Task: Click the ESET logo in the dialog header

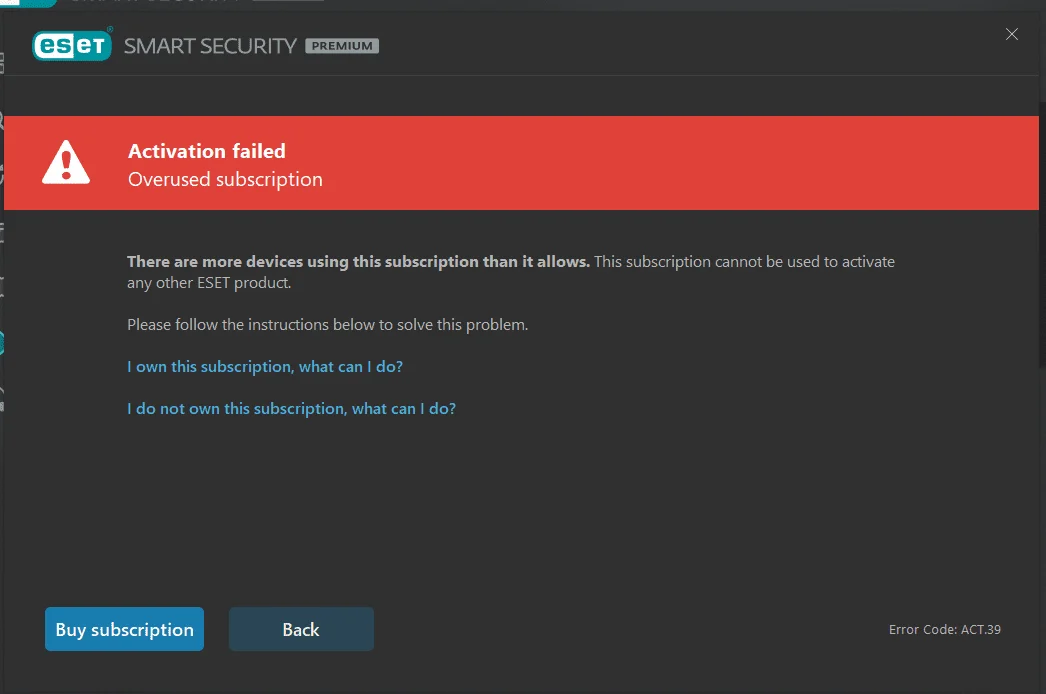Action: coord(72,45)
